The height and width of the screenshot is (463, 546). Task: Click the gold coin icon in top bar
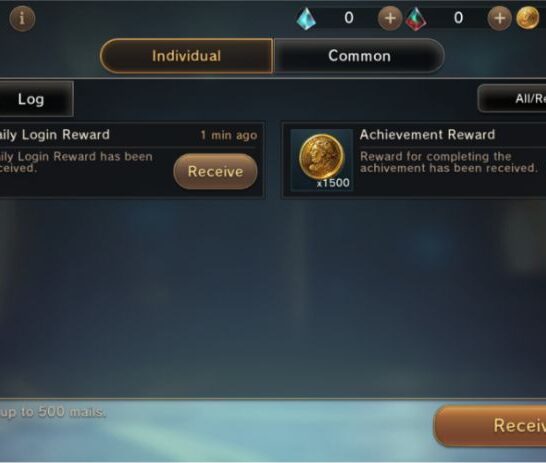click(x=528, y=18)
